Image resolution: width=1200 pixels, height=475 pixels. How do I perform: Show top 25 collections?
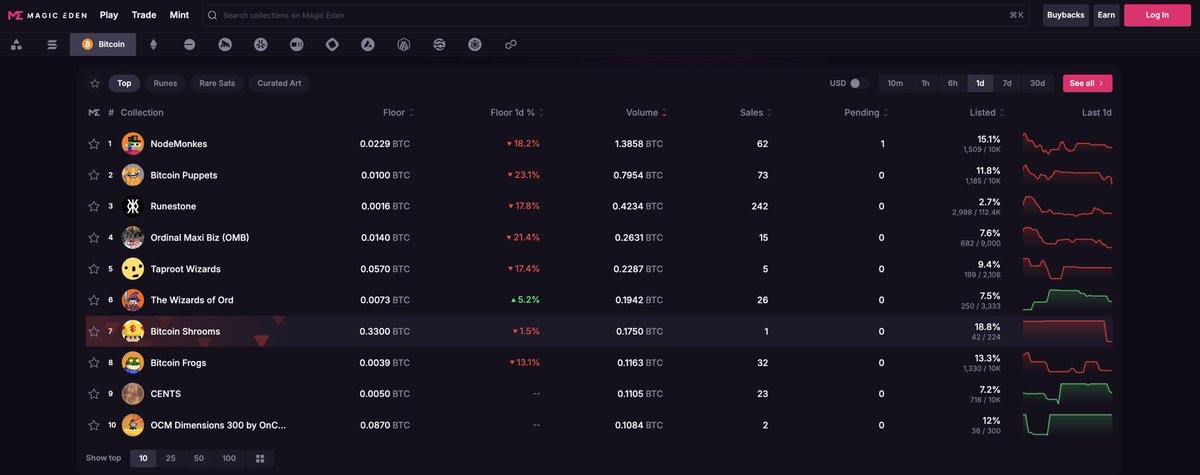[171, 458]
